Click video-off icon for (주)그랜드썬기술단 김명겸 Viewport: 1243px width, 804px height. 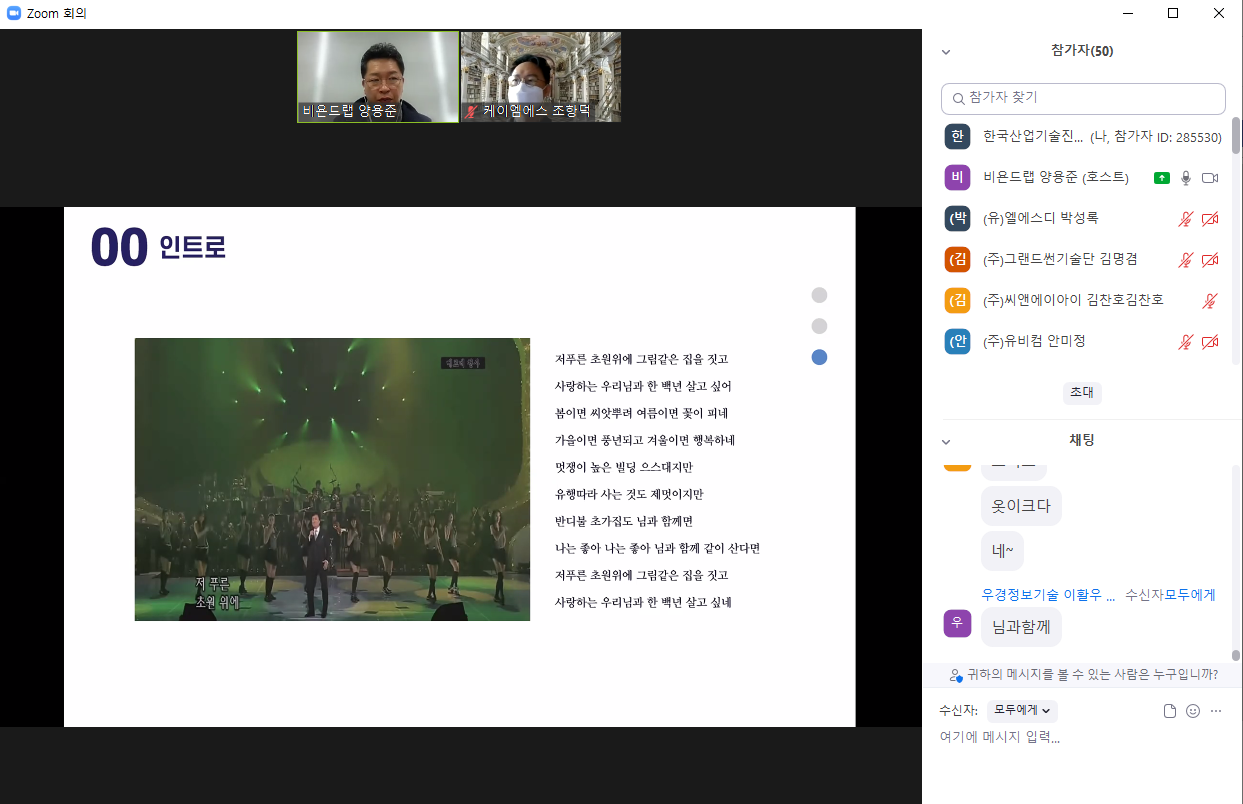(1210, 260)
